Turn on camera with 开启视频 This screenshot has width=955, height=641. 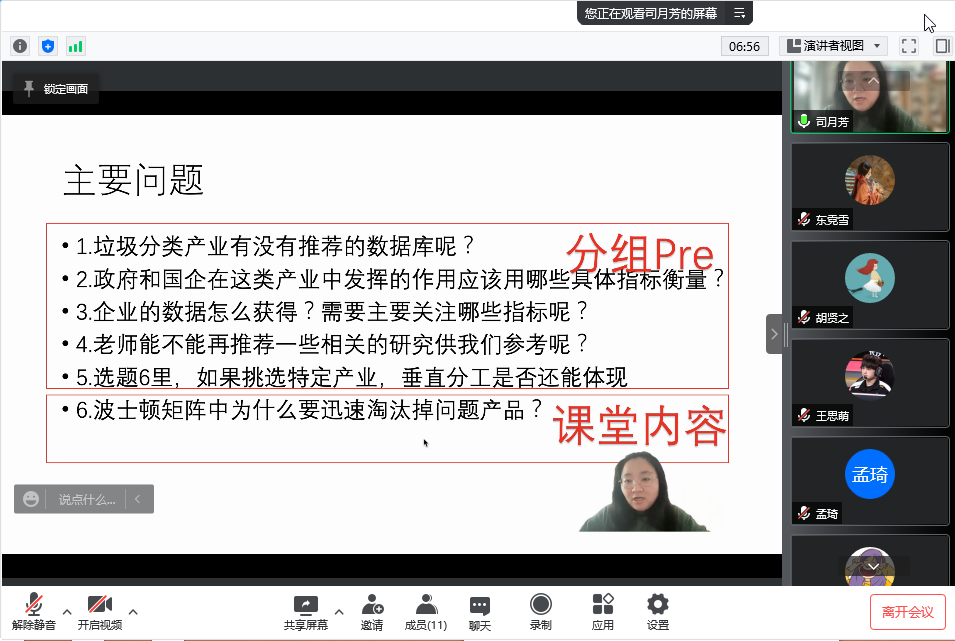pos(99,611)
